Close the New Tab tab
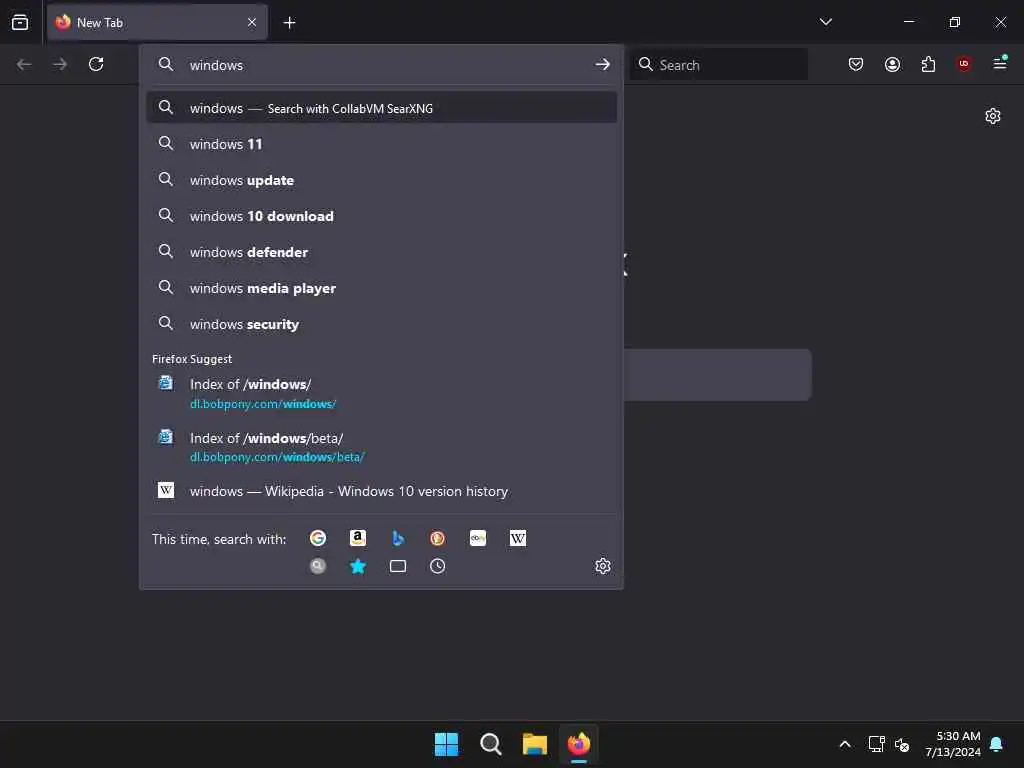The image size is (1024, 768). tap(252, 22)
